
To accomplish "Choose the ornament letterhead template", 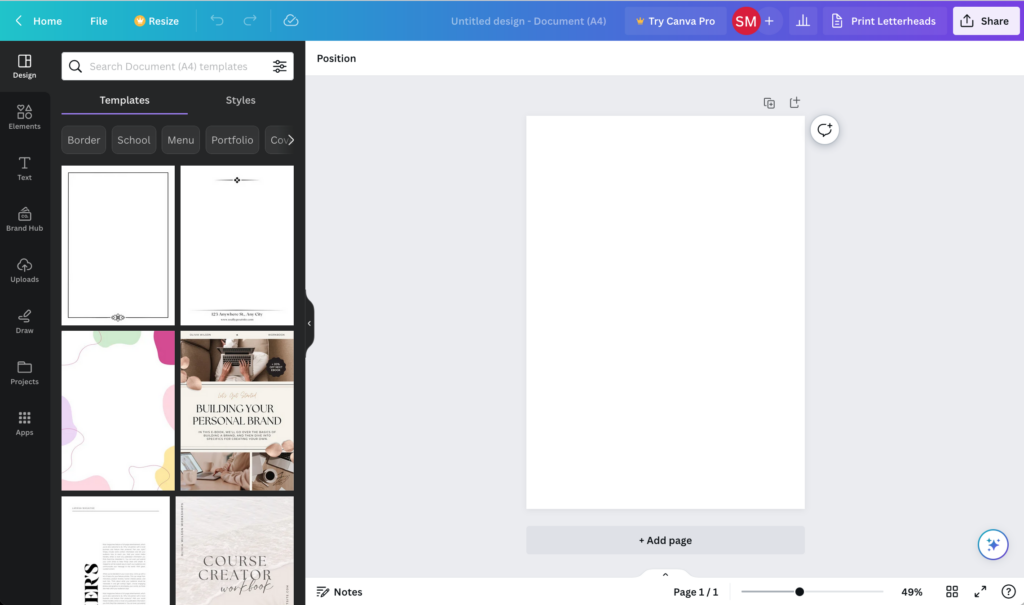I will [x=237, y=245].
